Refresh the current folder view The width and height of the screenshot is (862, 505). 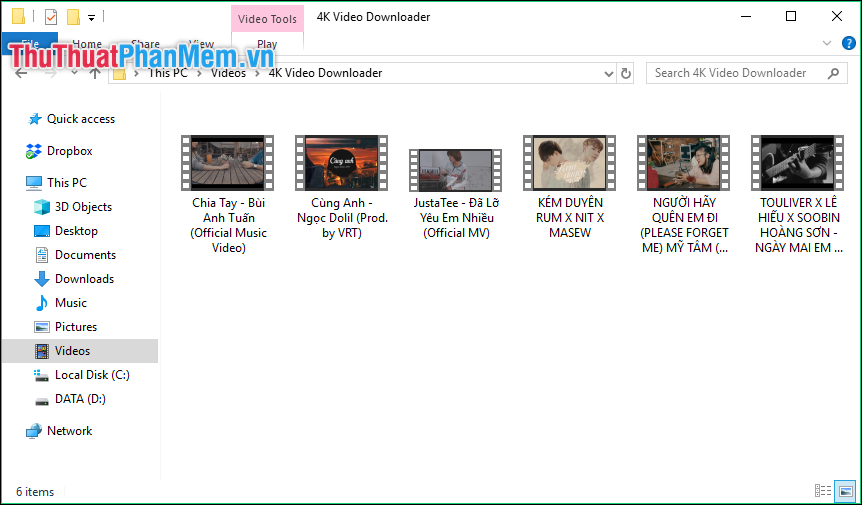[626, 73]
